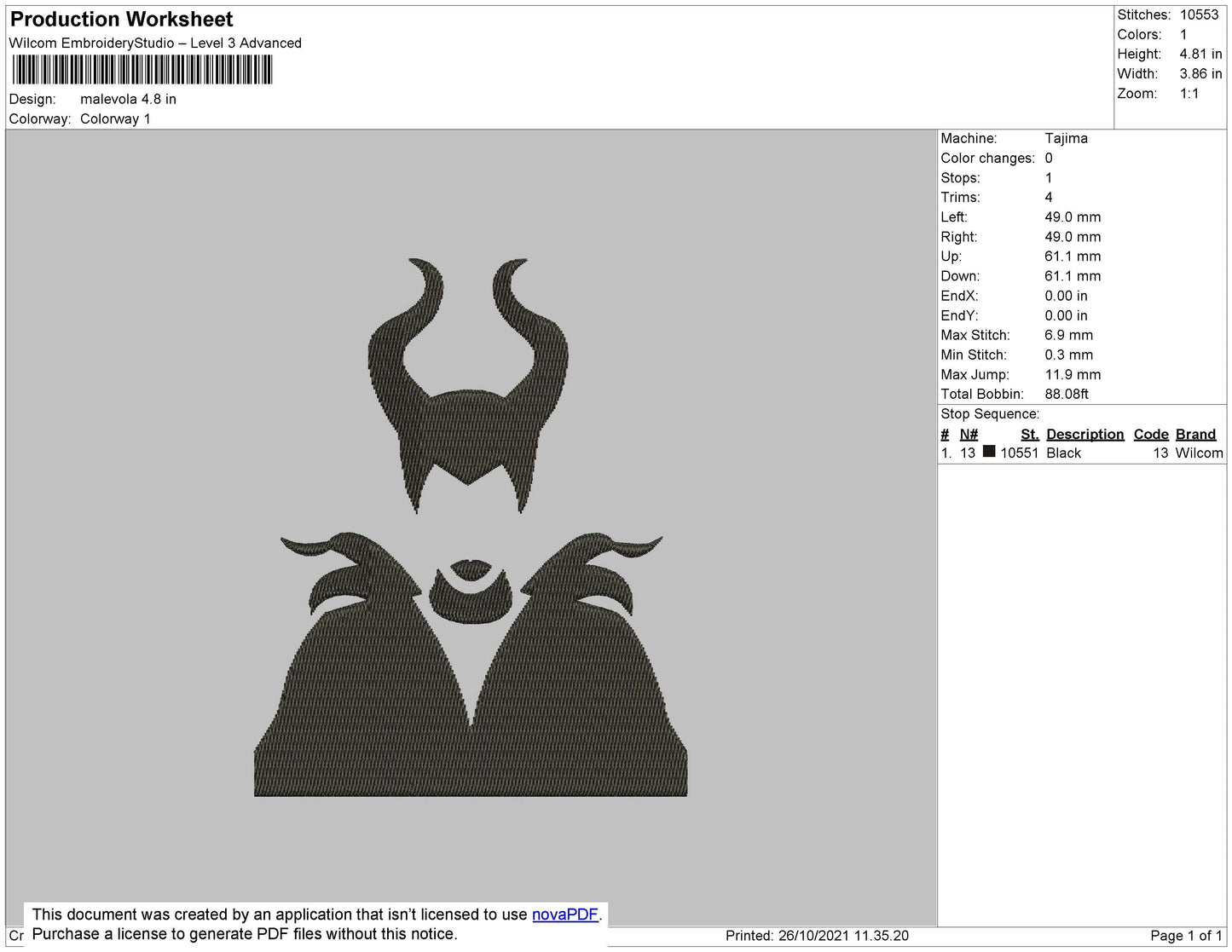Click the "Colors:" label in header
1232x952 pixels.
(1139, 35)
